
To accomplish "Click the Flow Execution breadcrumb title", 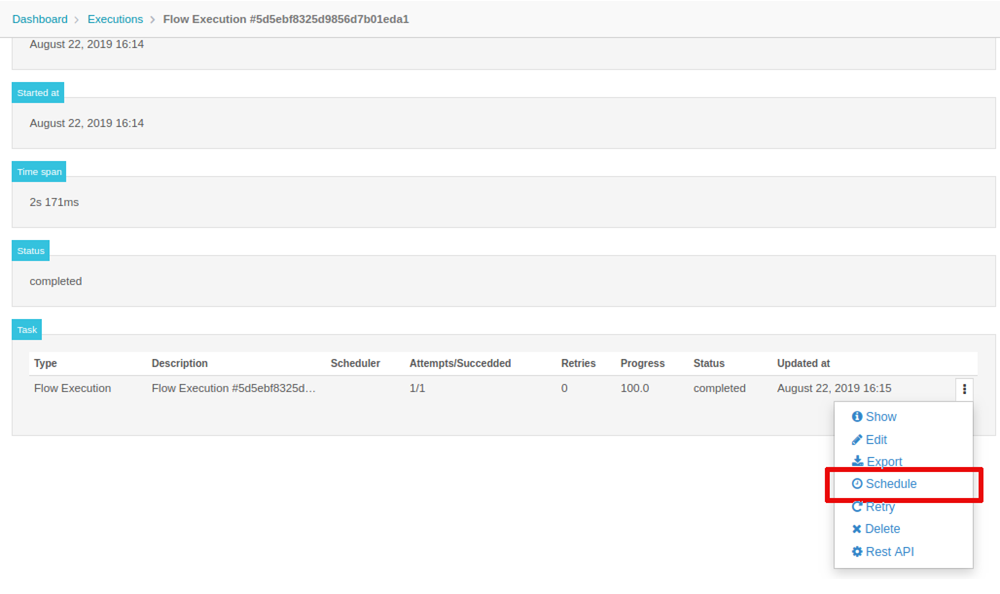I will tap(286, 19).
